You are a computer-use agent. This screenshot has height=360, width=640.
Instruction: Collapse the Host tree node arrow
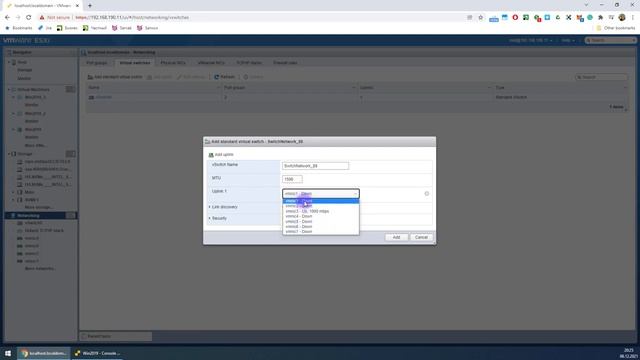pyautogui.click(x=9, y=62)
